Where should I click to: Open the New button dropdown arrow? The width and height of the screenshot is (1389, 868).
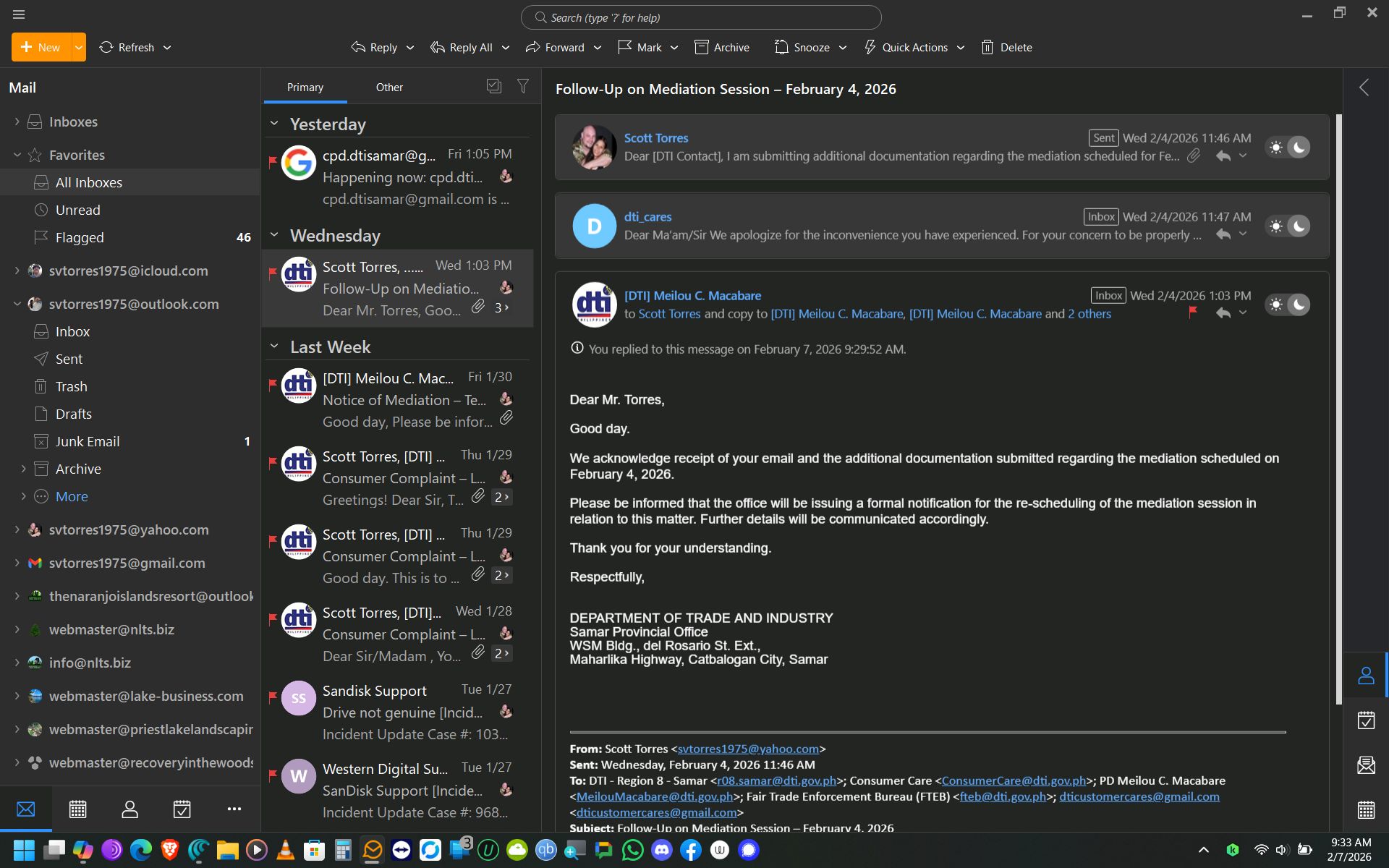point(79,47)
